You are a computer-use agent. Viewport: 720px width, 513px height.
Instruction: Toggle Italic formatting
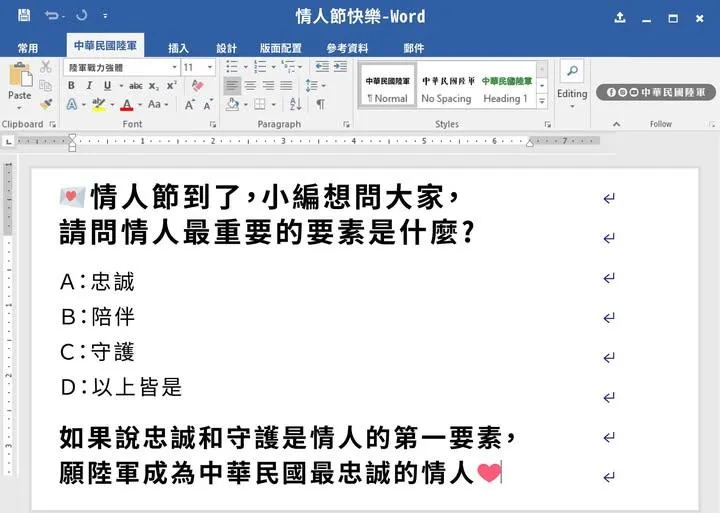point(89,85)
